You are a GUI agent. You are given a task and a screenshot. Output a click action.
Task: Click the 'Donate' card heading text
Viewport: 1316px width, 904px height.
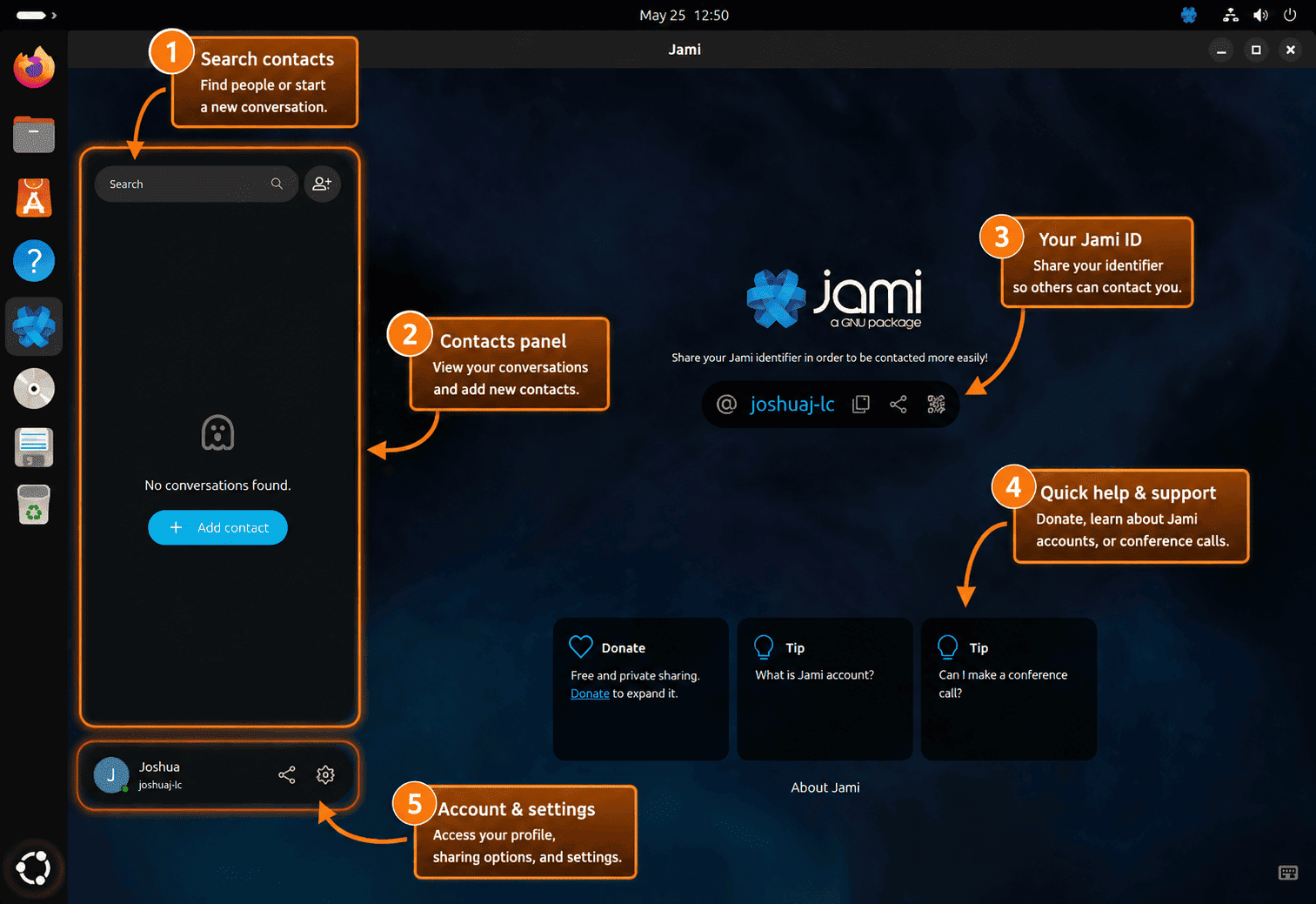pos(624,648)
